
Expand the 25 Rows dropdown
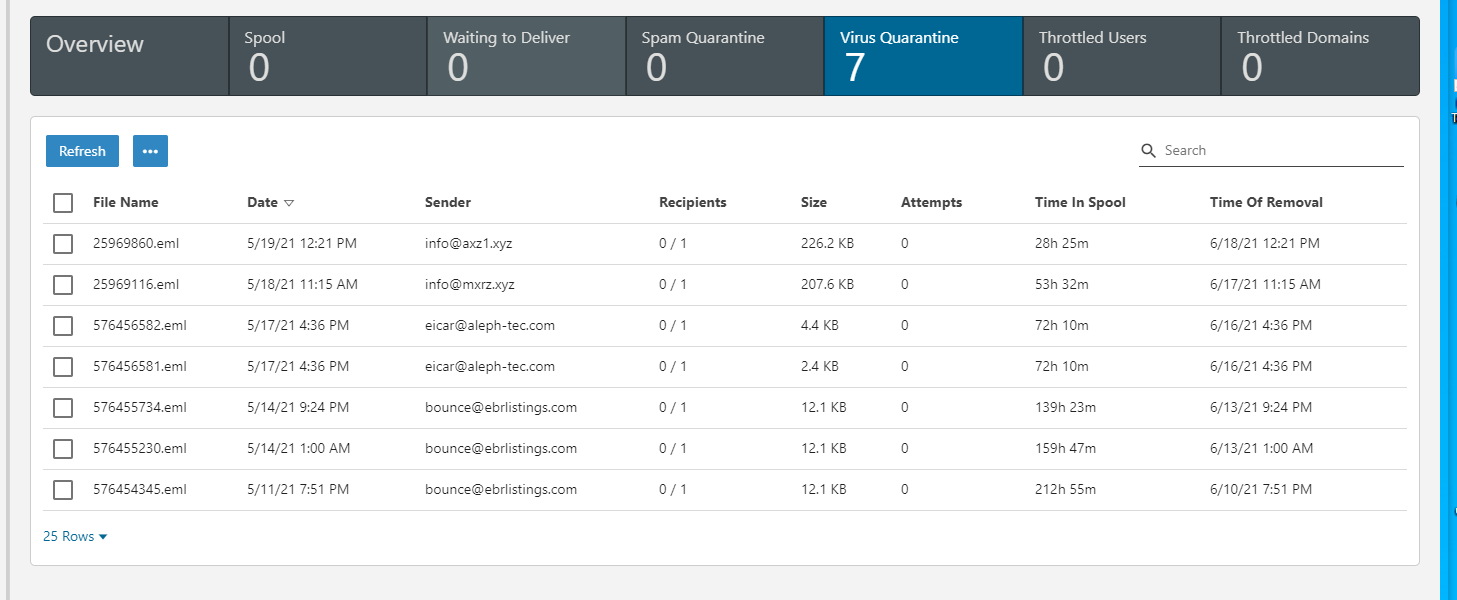click(75, 537)
